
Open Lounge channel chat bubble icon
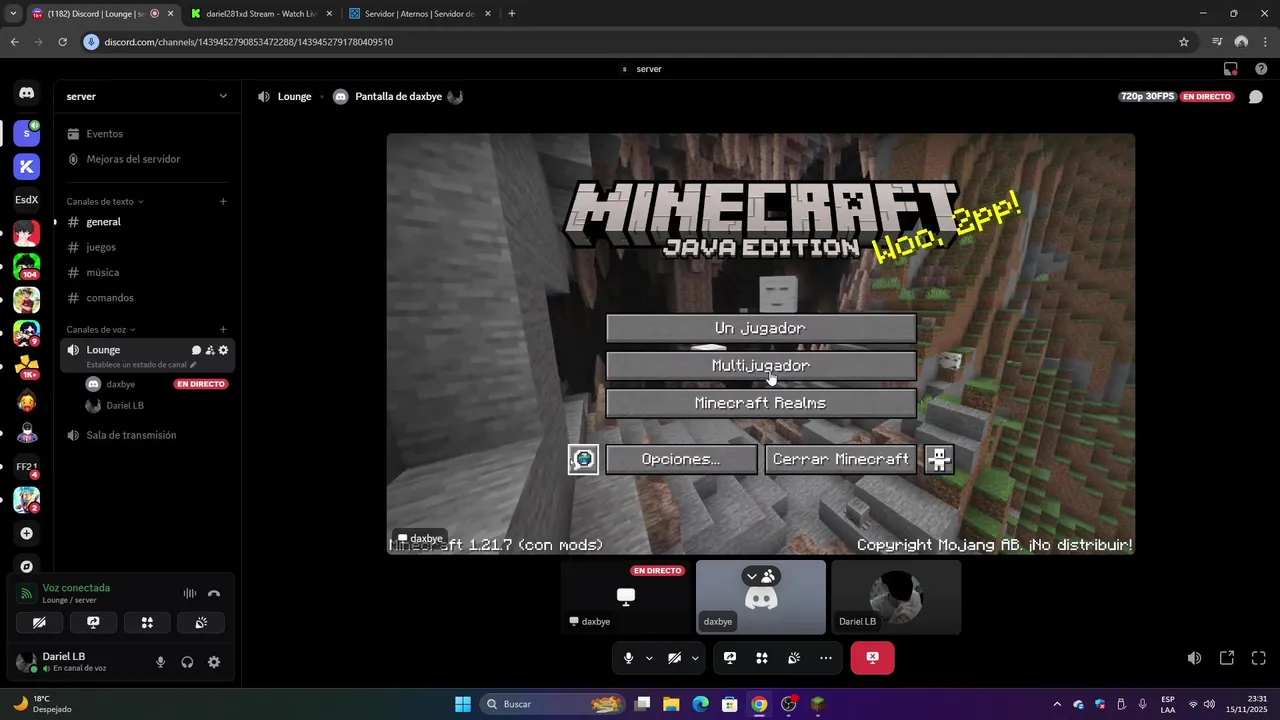[196, 350]
